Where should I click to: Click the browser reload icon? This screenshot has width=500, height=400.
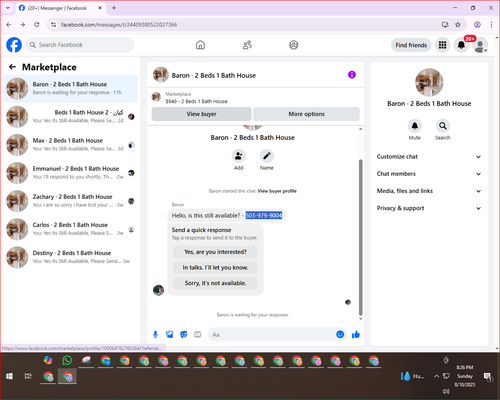pyautogui.click(x=37, y=25)
